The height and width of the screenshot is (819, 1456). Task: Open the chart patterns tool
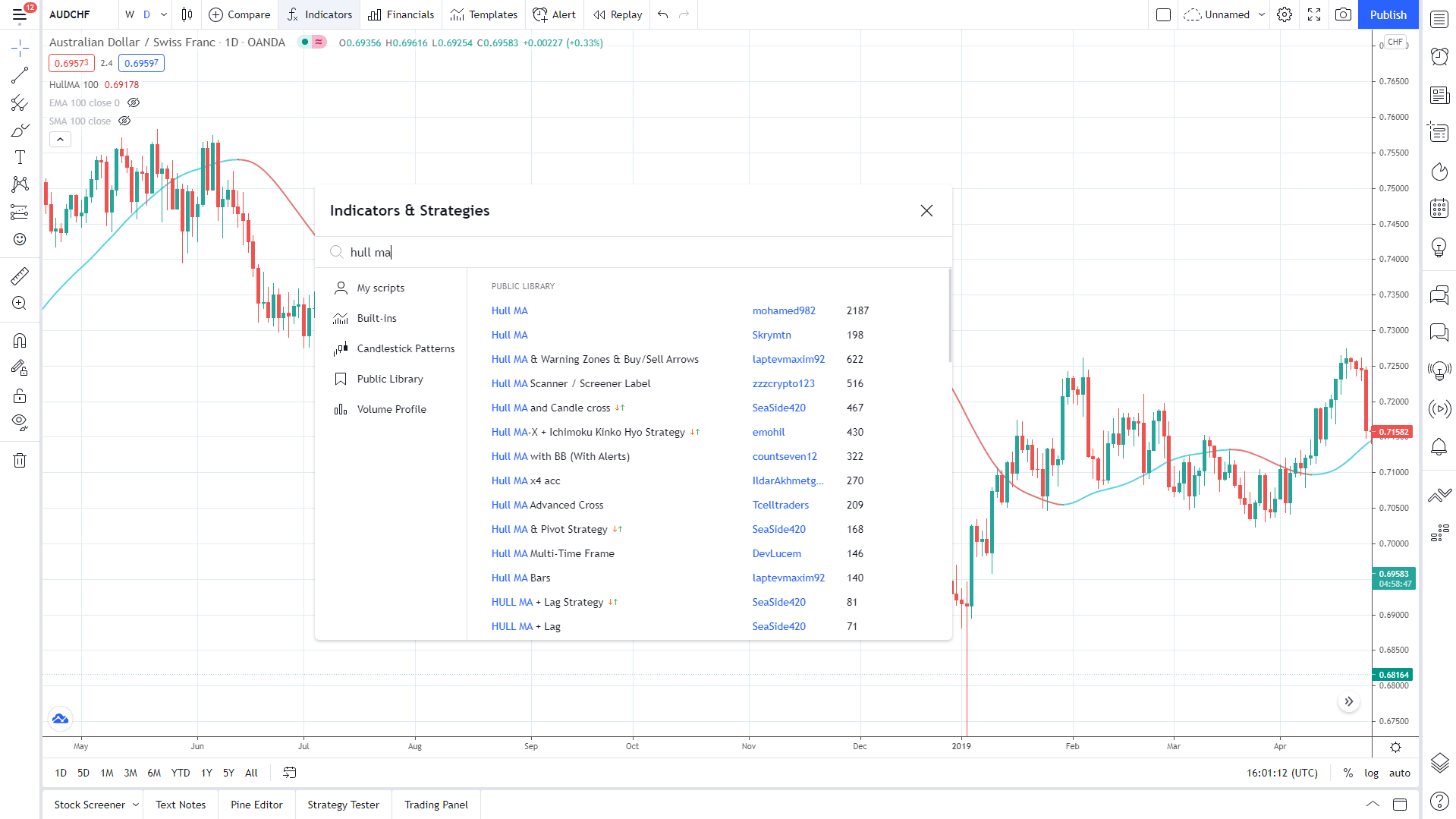tap(20, 184)
